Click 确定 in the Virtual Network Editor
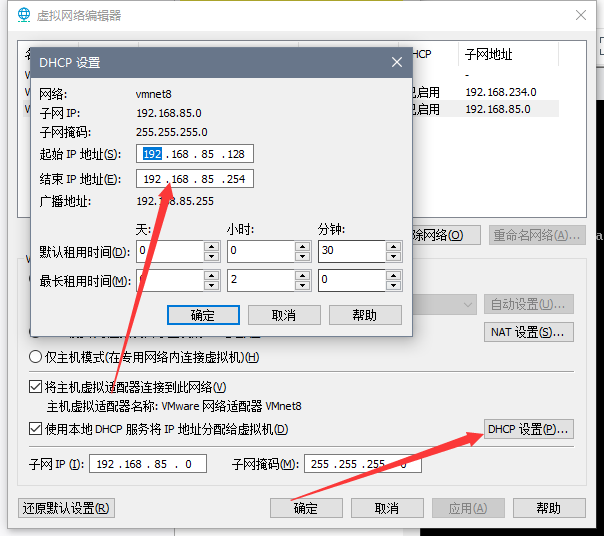The height and width of the screenshot is (536, 604). click(x=306, y=508)
